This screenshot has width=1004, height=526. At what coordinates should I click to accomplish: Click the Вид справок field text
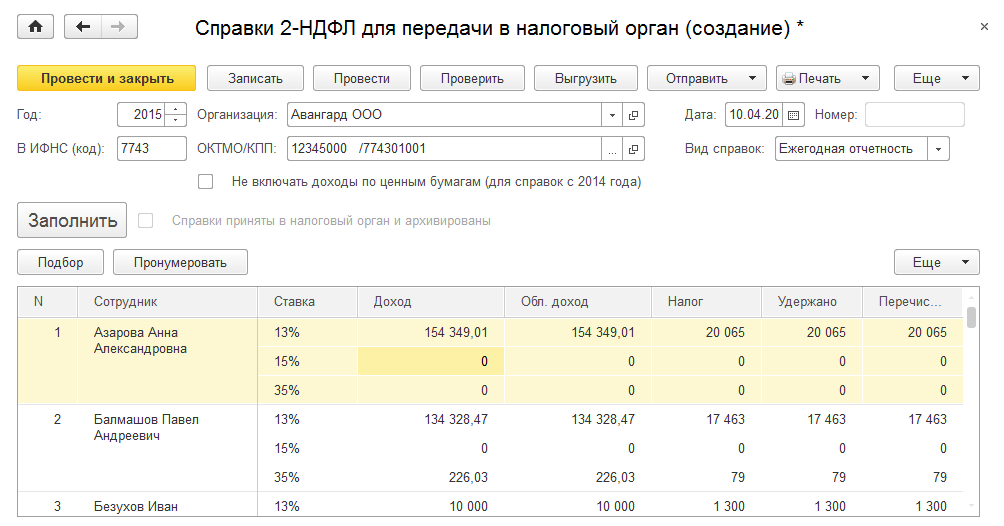tap(851, 149)
